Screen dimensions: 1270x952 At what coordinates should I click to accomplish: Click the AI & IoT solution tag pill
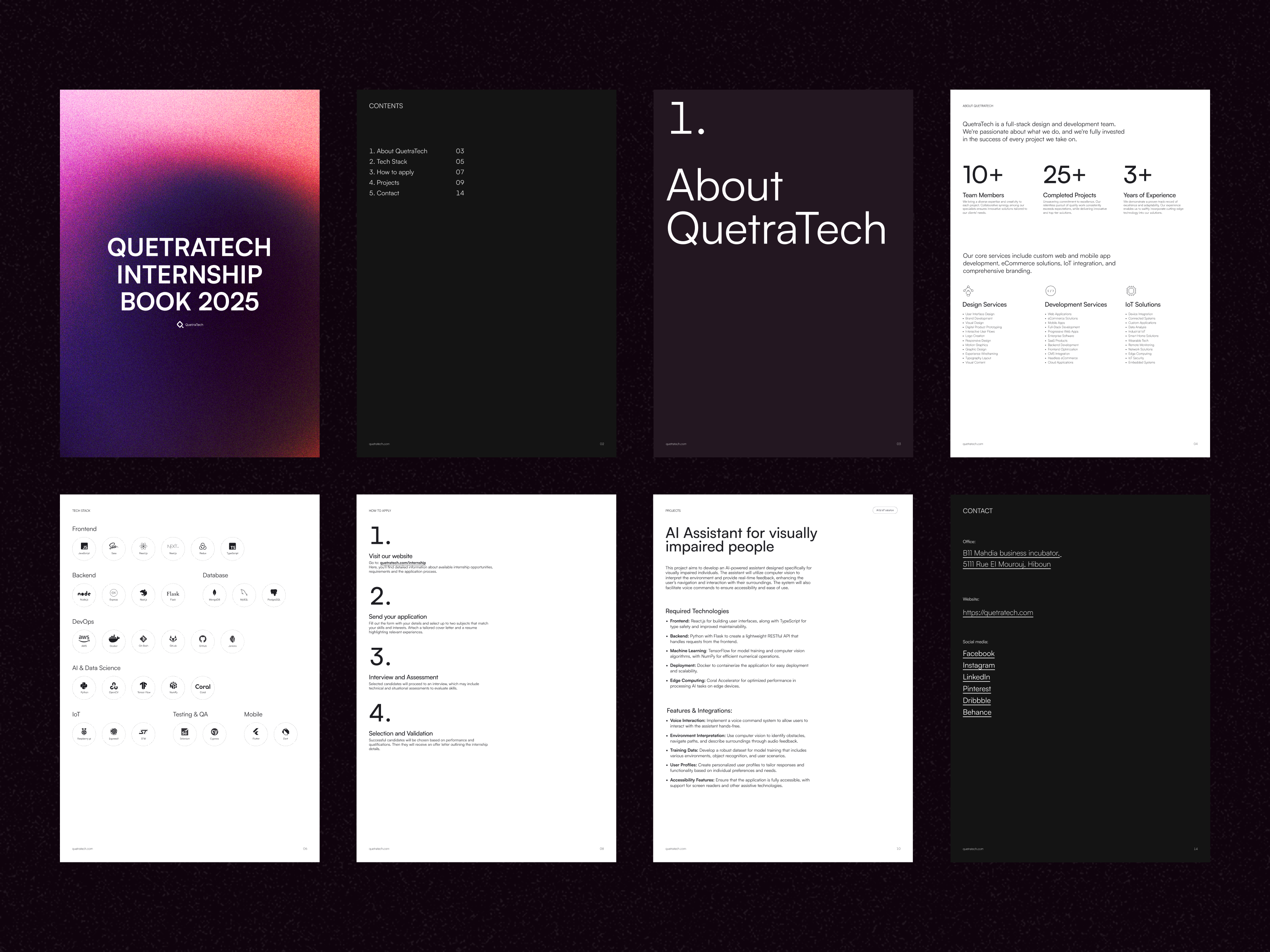click(x=885, y=510)
